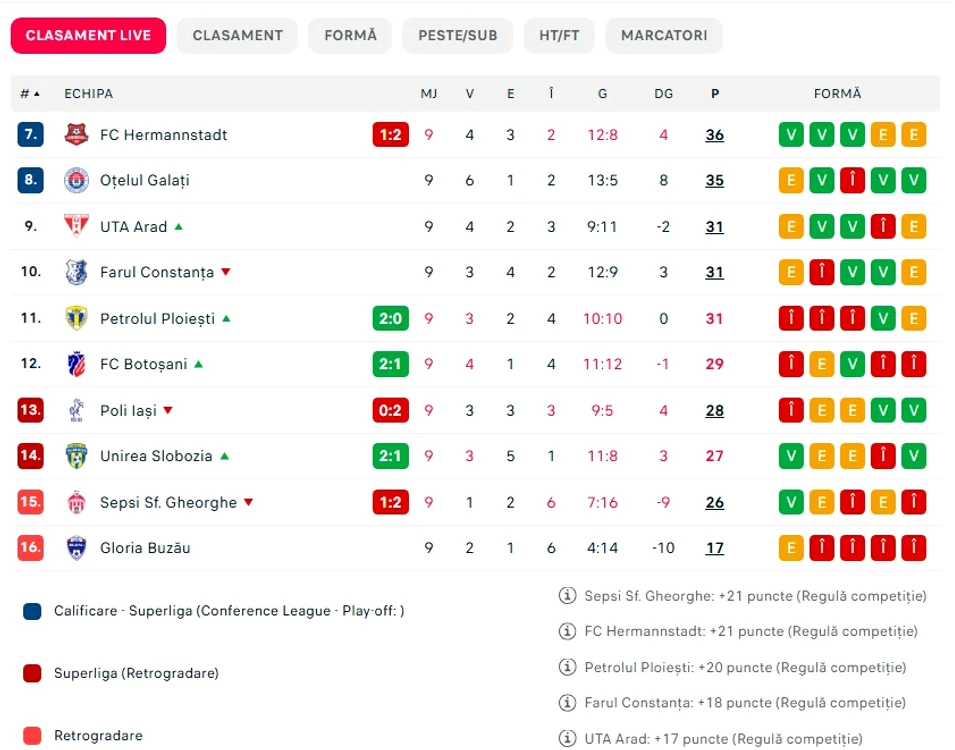Click Hermannstadt points value 36

coord(714,135)
